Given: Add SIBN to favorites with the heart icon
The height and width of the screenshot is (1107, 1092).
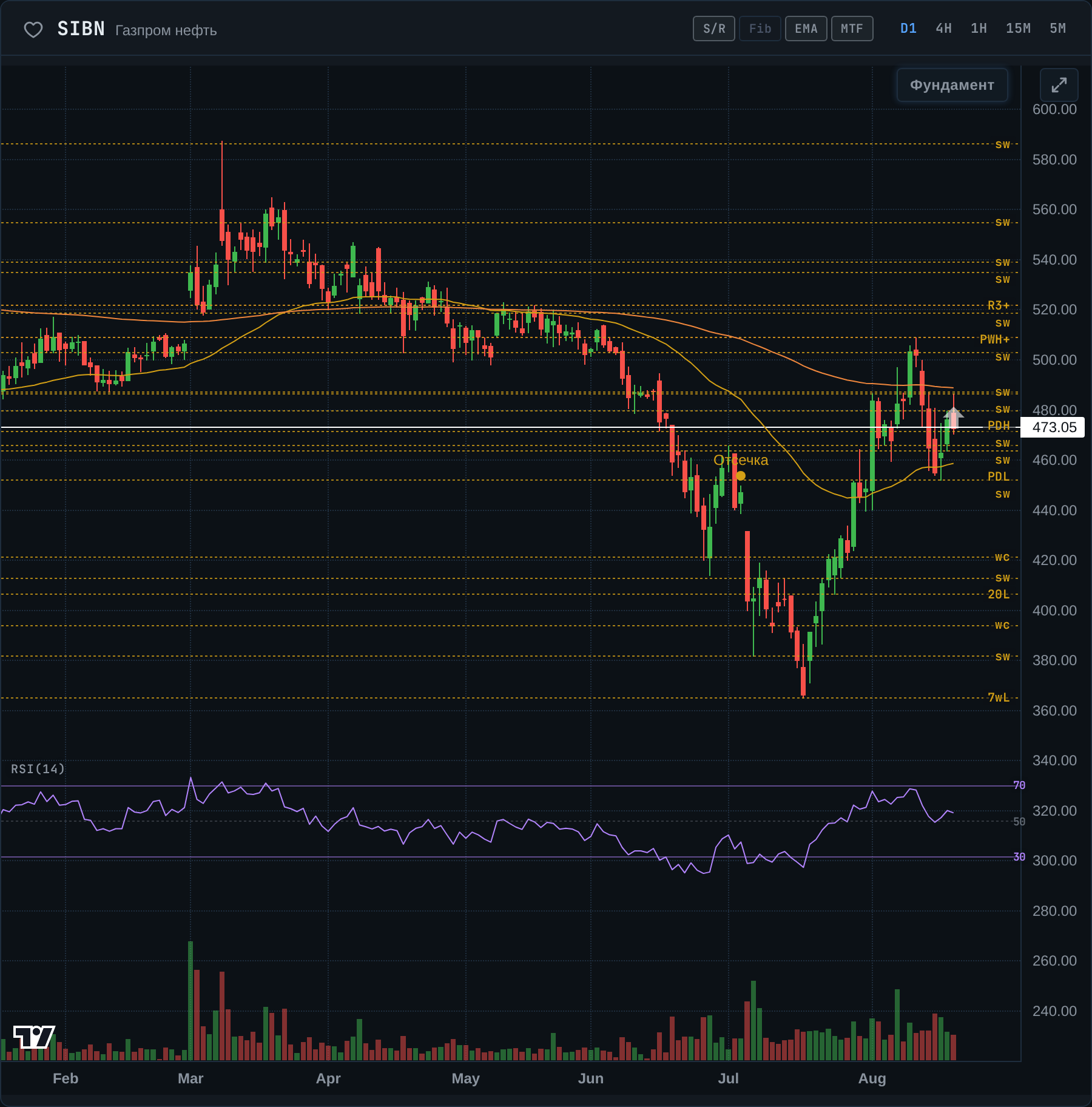Looking at the screenshot, I should (33, 30).
